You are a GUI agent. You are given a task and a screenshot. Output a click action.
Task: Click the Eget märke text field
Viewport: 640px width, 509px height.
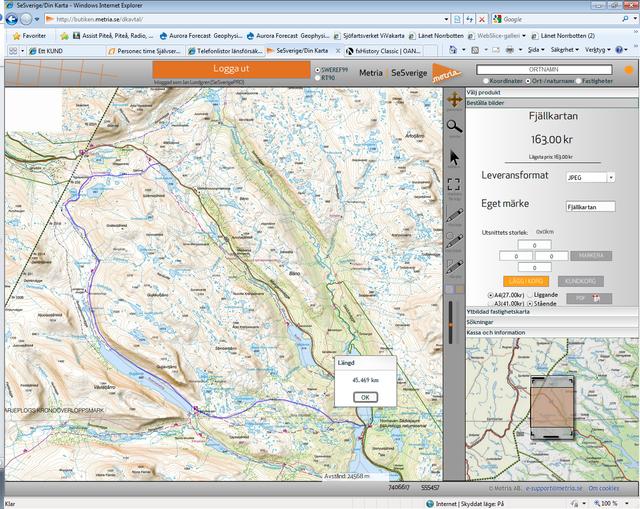(589, 207)
